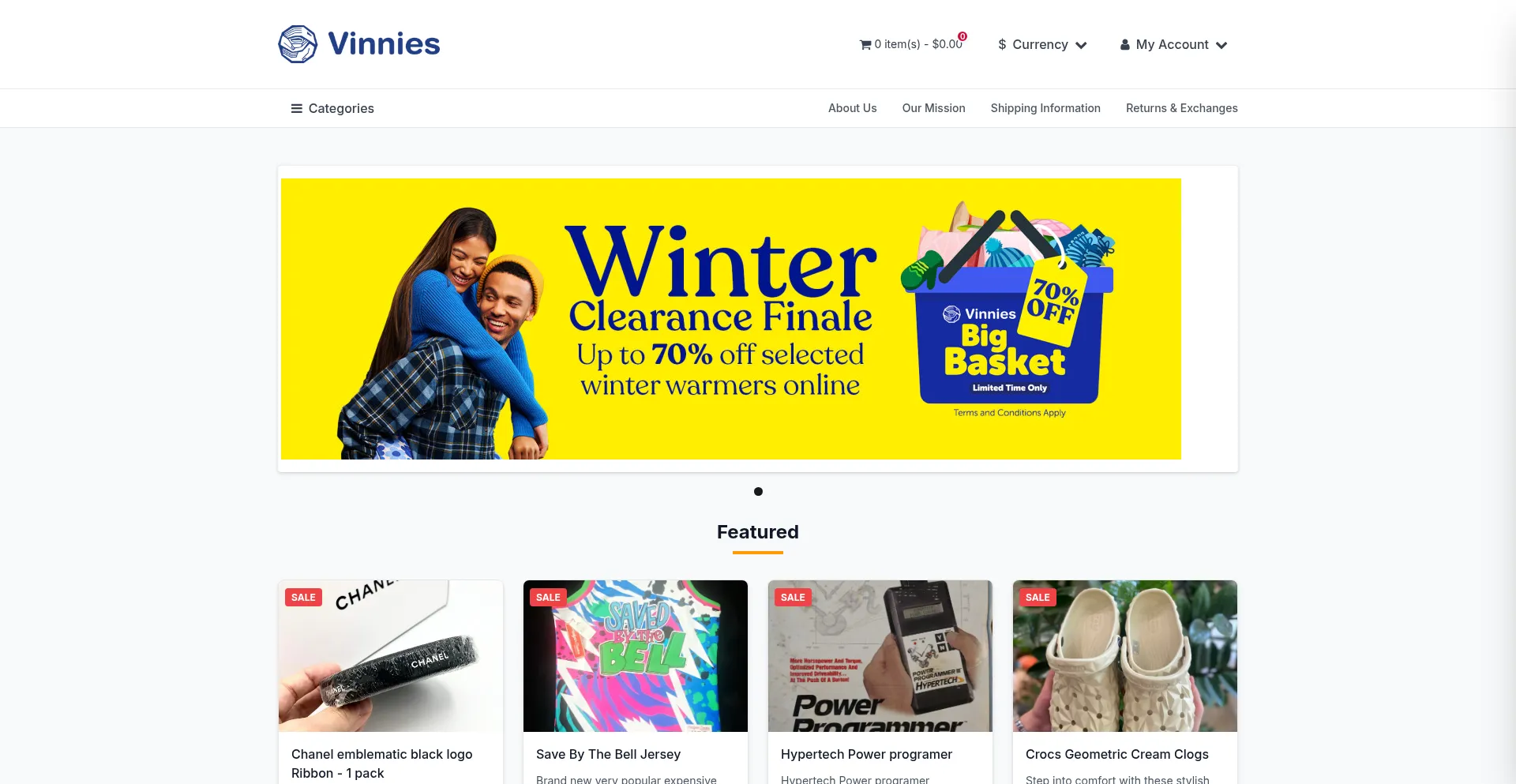
Task: Open the Hypertech Power programer product image
Action: pos(880,656)
